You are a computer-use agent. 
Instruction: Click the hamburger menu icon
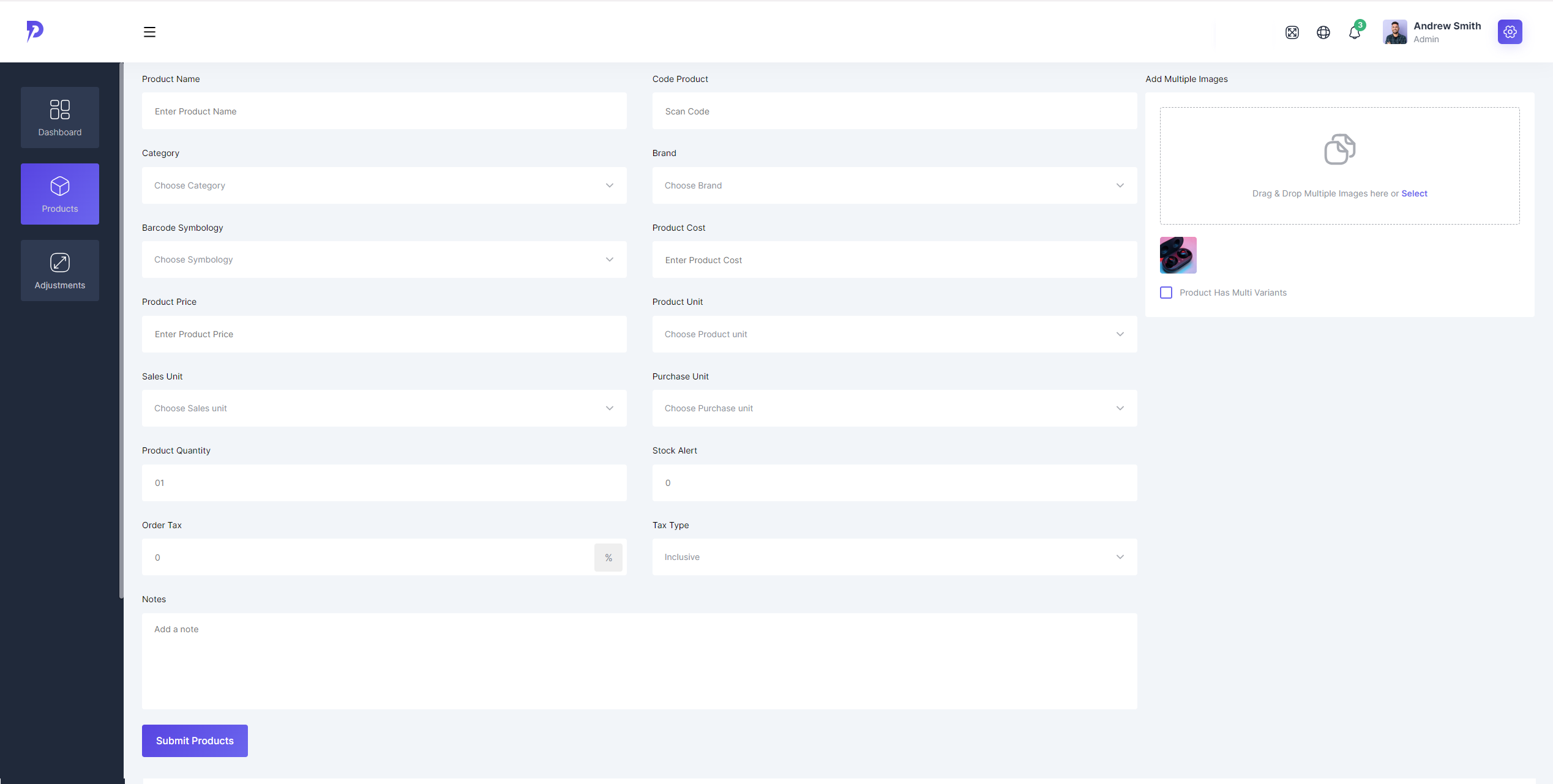coord(149,32)
